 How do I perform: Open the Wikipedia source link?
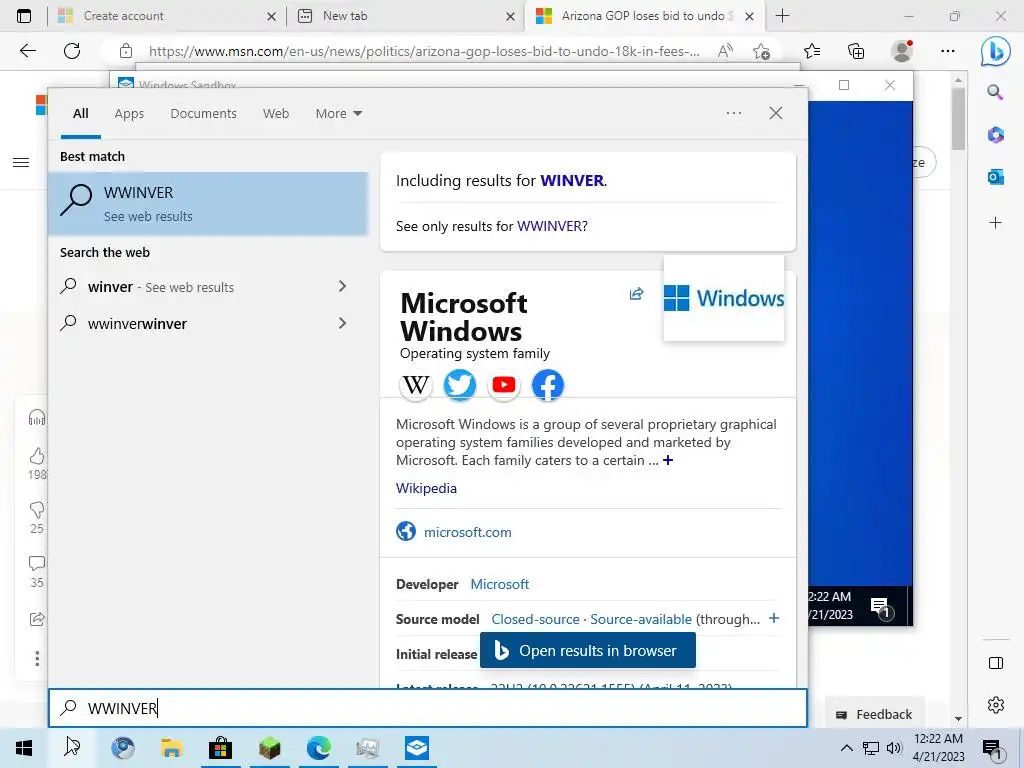426,488
